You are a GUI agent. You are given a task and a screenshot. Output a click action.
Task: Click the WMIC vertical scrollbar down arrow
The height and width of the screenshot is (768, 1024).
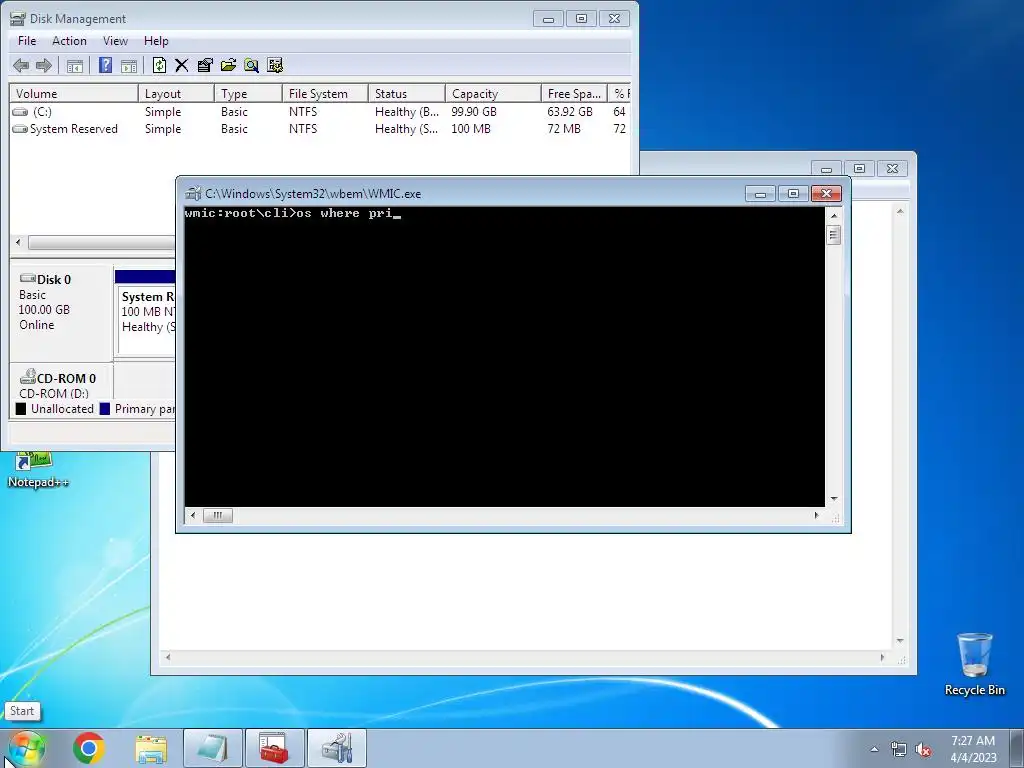coord(834,499)
